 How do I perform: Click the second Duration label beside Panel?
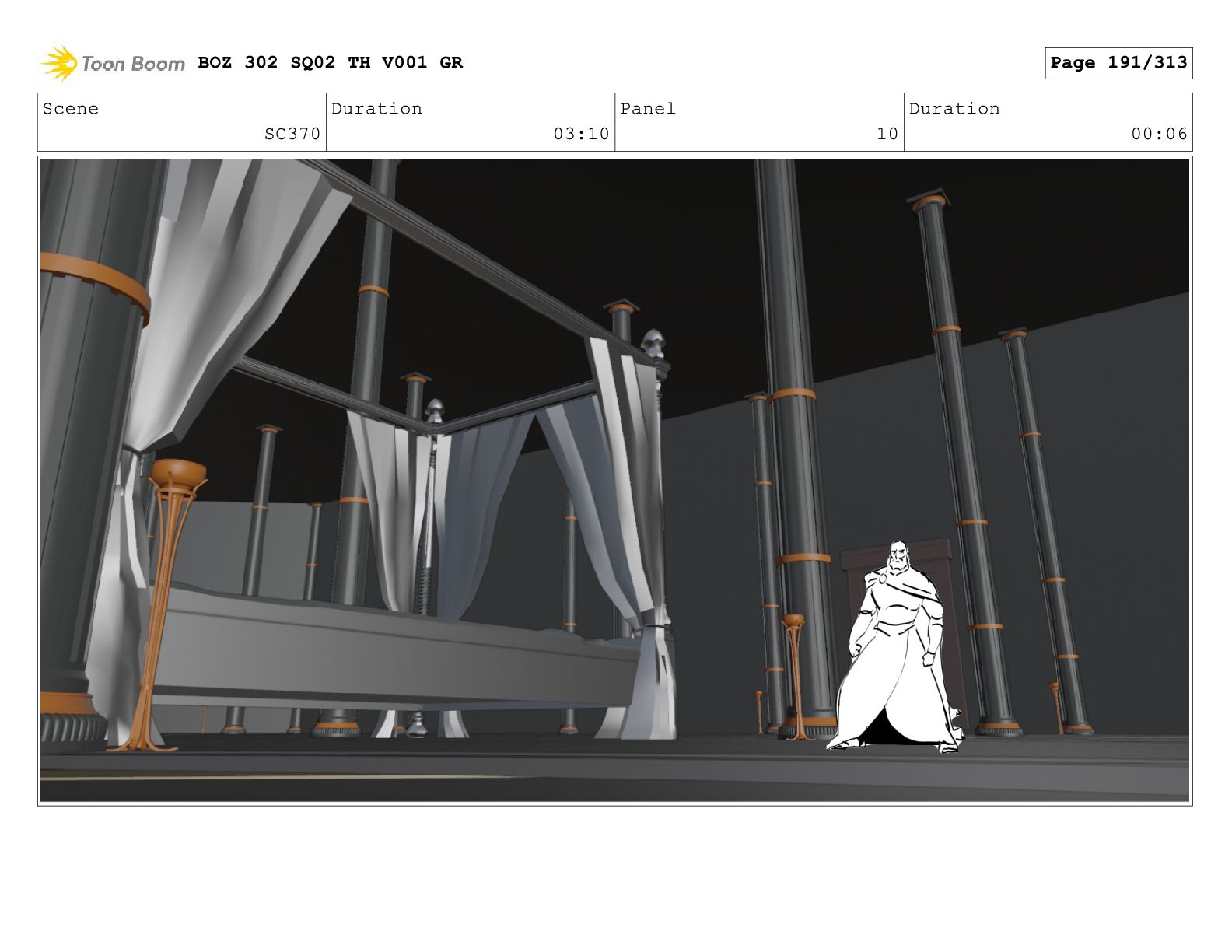[954, 109]
